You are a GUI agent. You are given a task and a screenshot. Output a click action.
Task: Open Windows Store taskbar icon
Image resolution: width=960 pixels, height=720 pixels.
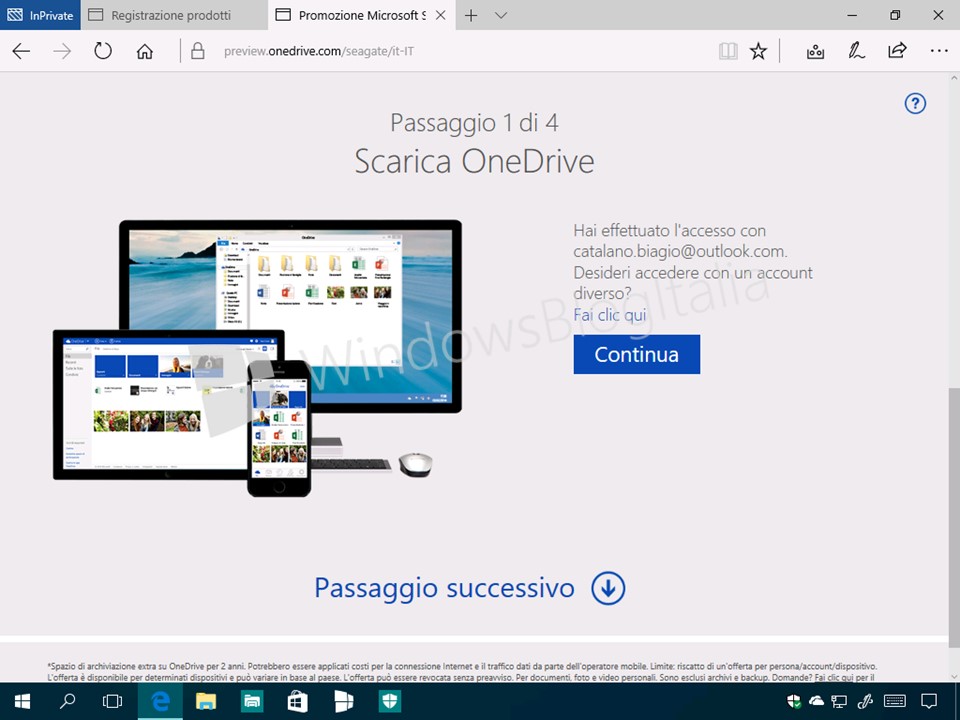tap(298, 702)
